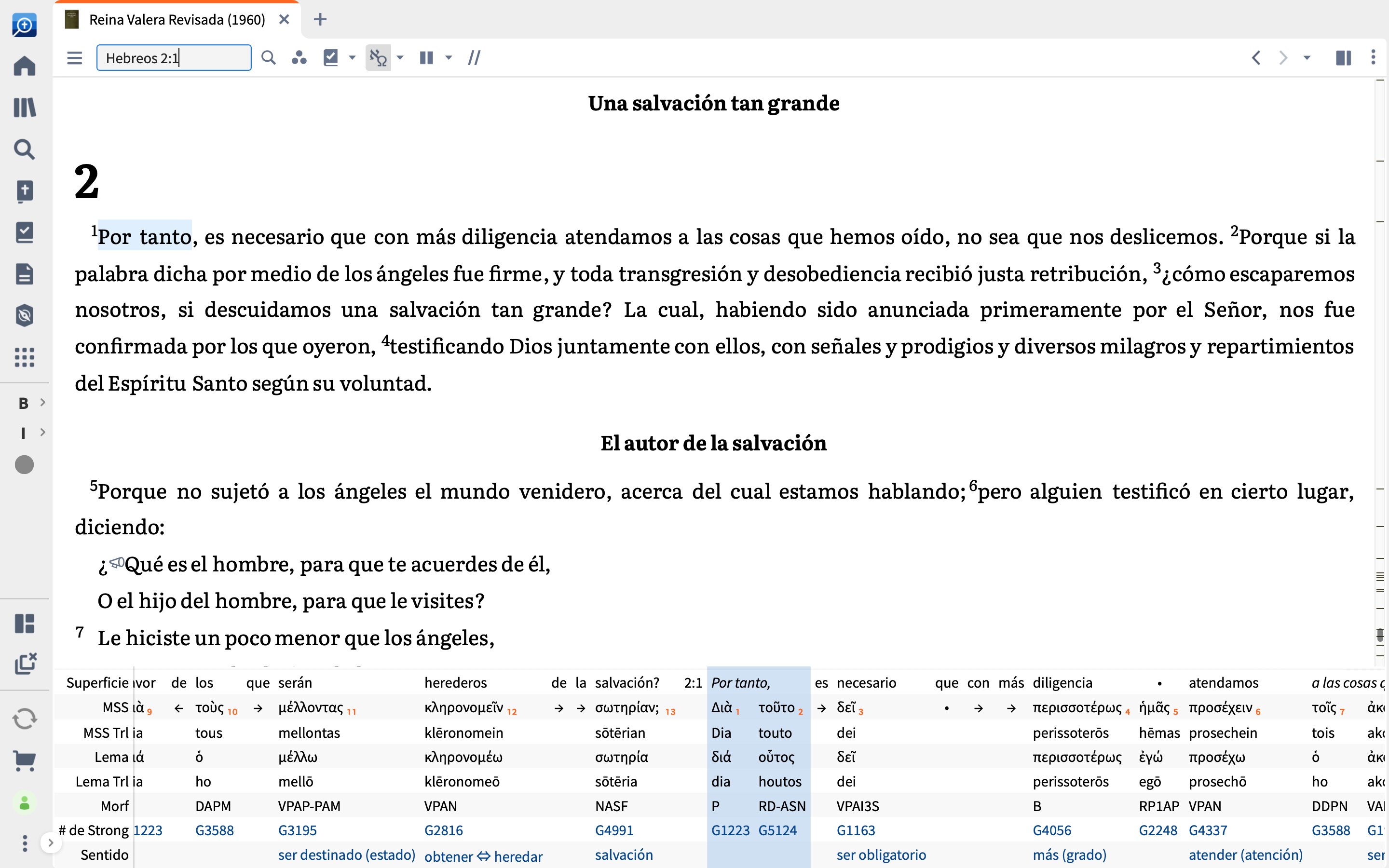Screen dimensions: 1389x868
Task: Open Strong's number G4991 link
Action: point(614,830)
